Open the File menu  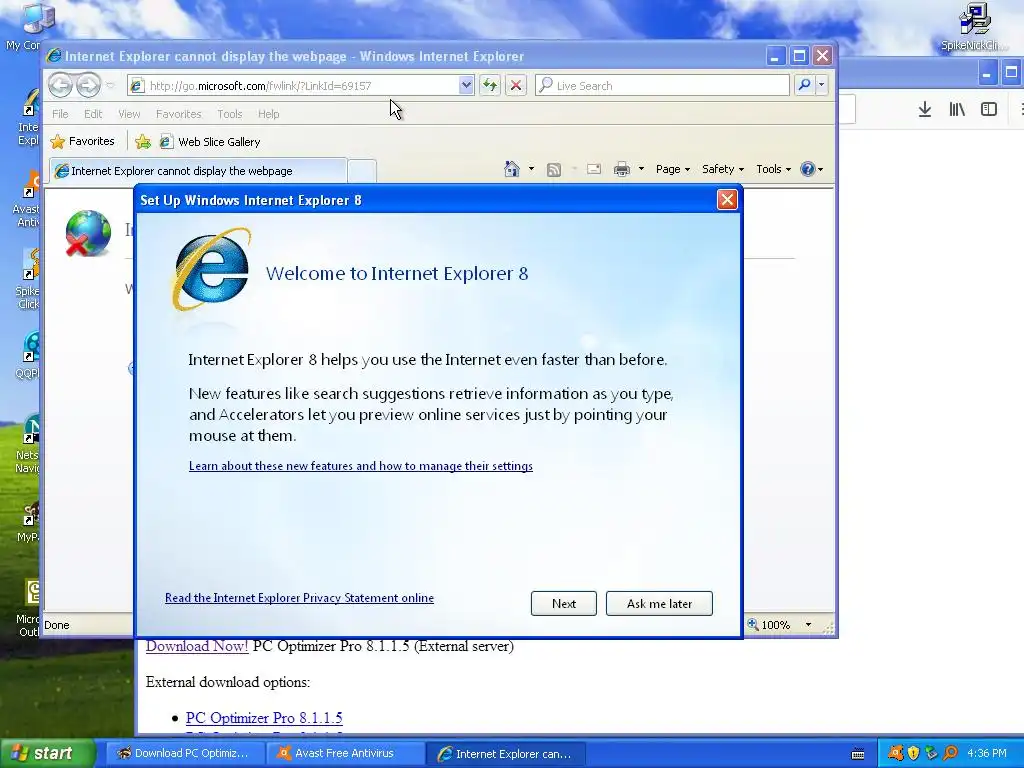pyautogui.click(x=60, y=114)
